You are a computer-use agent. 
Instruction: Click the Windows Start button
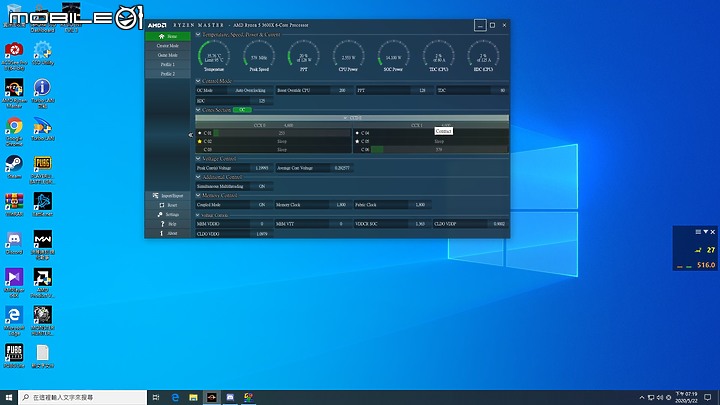point(9,398)
